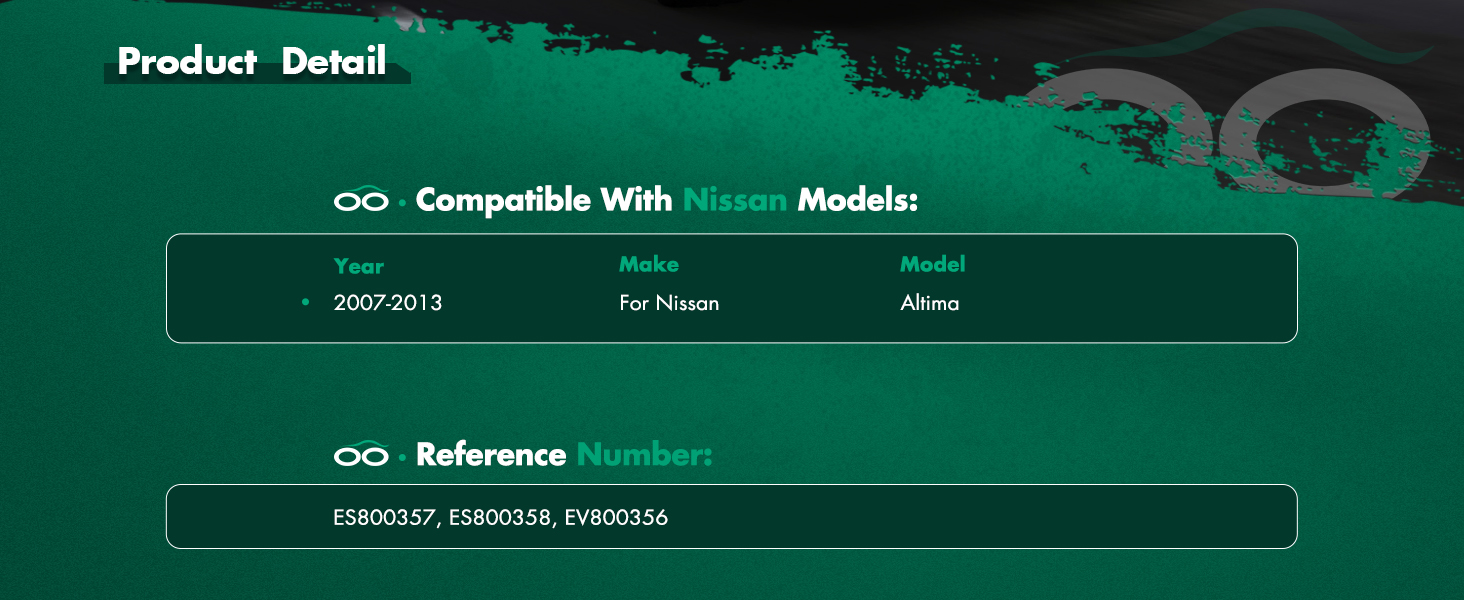Select the For Nissan make value
Viewport: 1464px width, 600px height.
pos(669,302)
